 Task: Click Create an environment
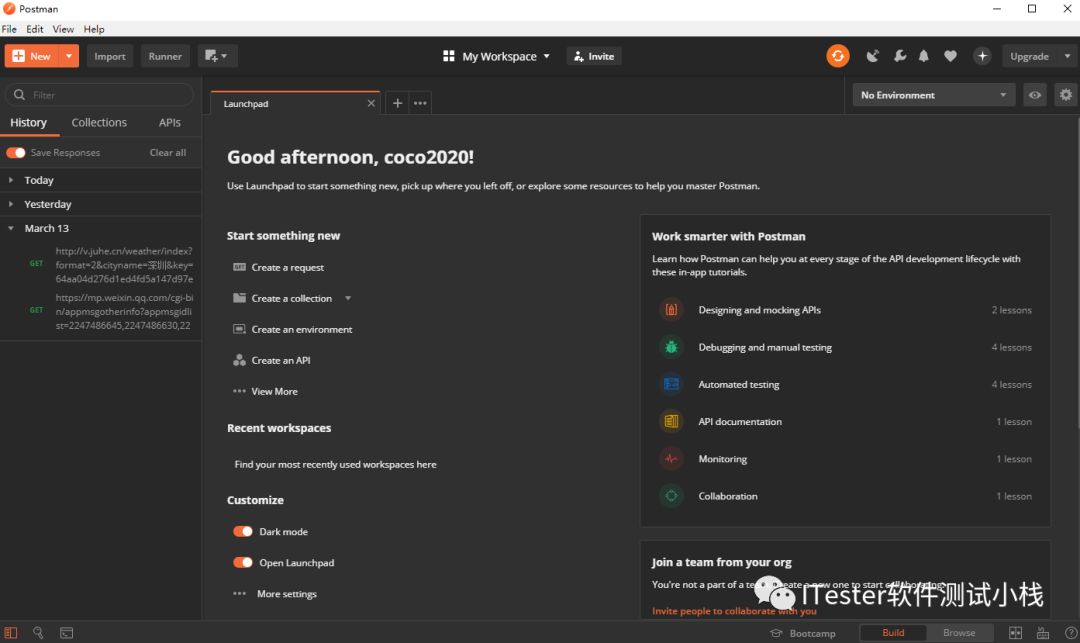pos(302,329)
